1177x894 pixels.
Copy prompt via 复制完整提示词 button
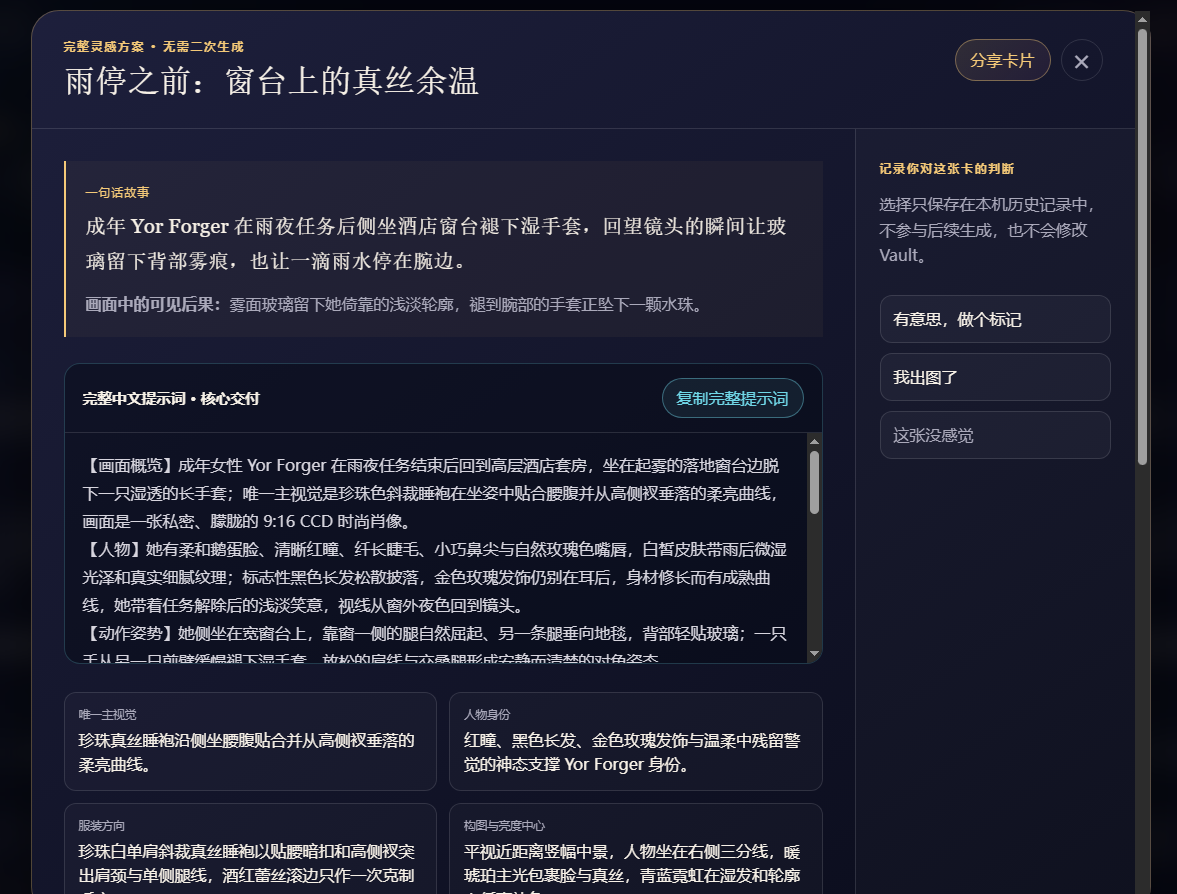click(732, 399)
